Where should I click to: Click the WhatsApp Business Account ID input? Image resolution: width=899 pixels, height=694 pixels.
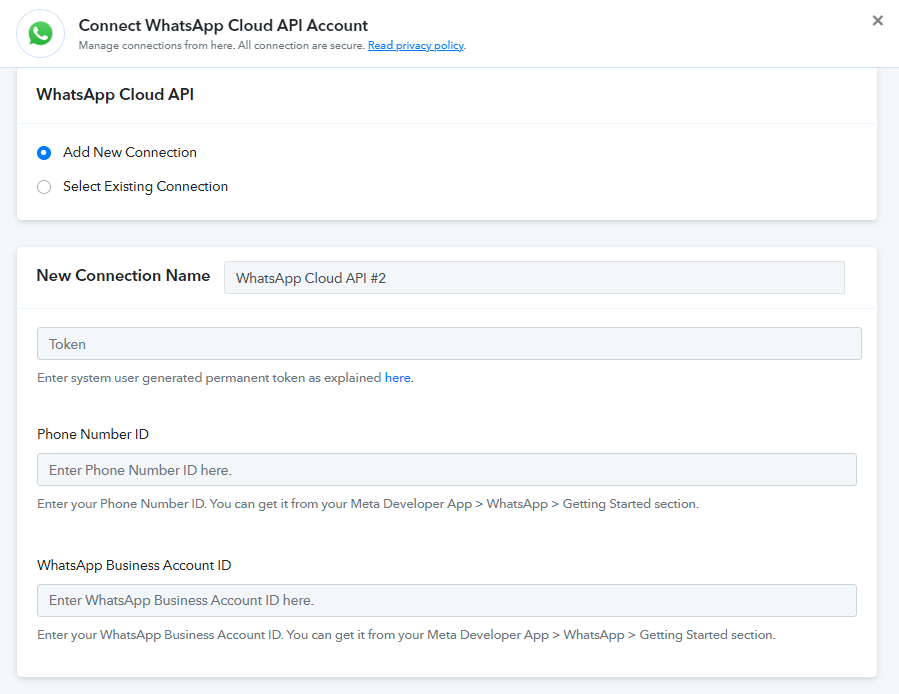coord(447,601)
